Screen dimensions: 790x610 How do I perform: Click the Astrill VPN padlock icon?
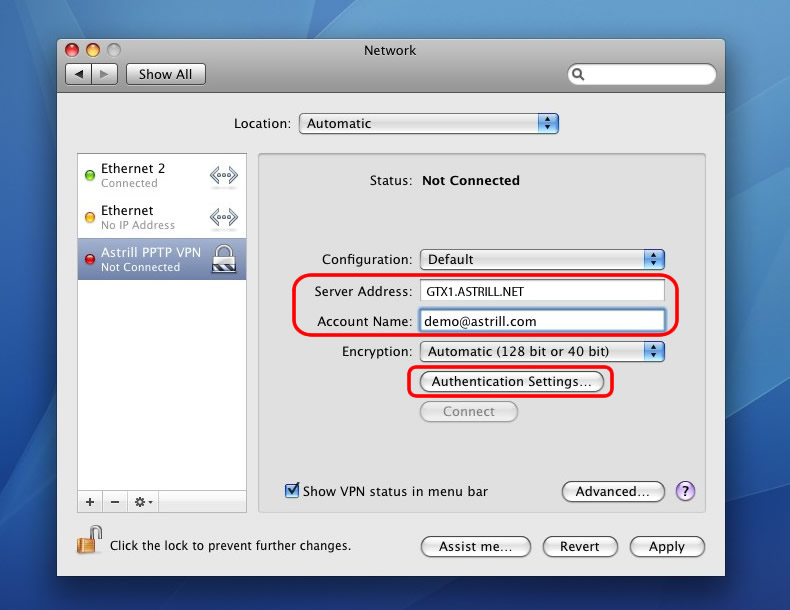224,258
